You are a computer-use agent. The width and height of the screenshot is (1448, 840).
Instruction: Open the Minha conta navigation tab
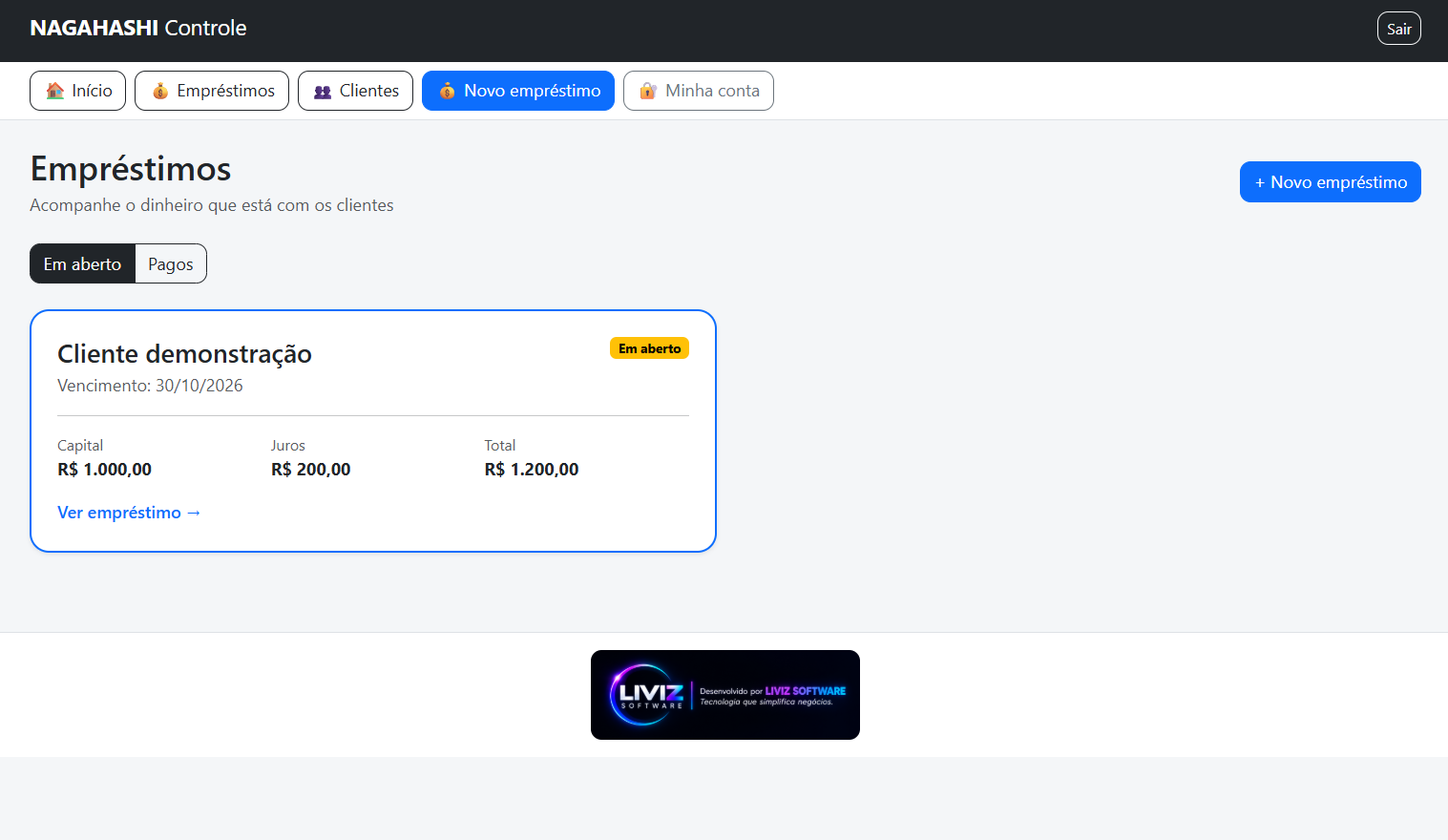point(699,91)
